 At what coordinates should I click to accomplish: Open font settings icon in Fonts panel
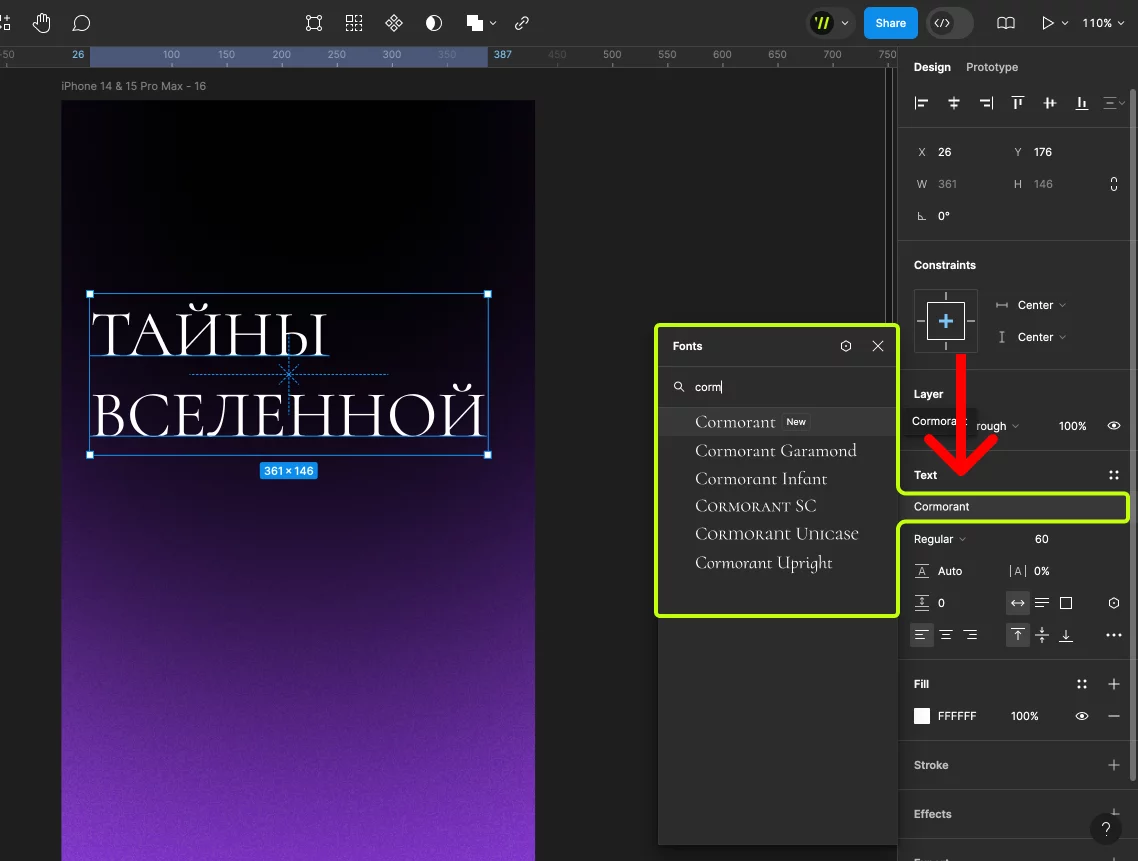pyautogui.click(x=846, y=346)
